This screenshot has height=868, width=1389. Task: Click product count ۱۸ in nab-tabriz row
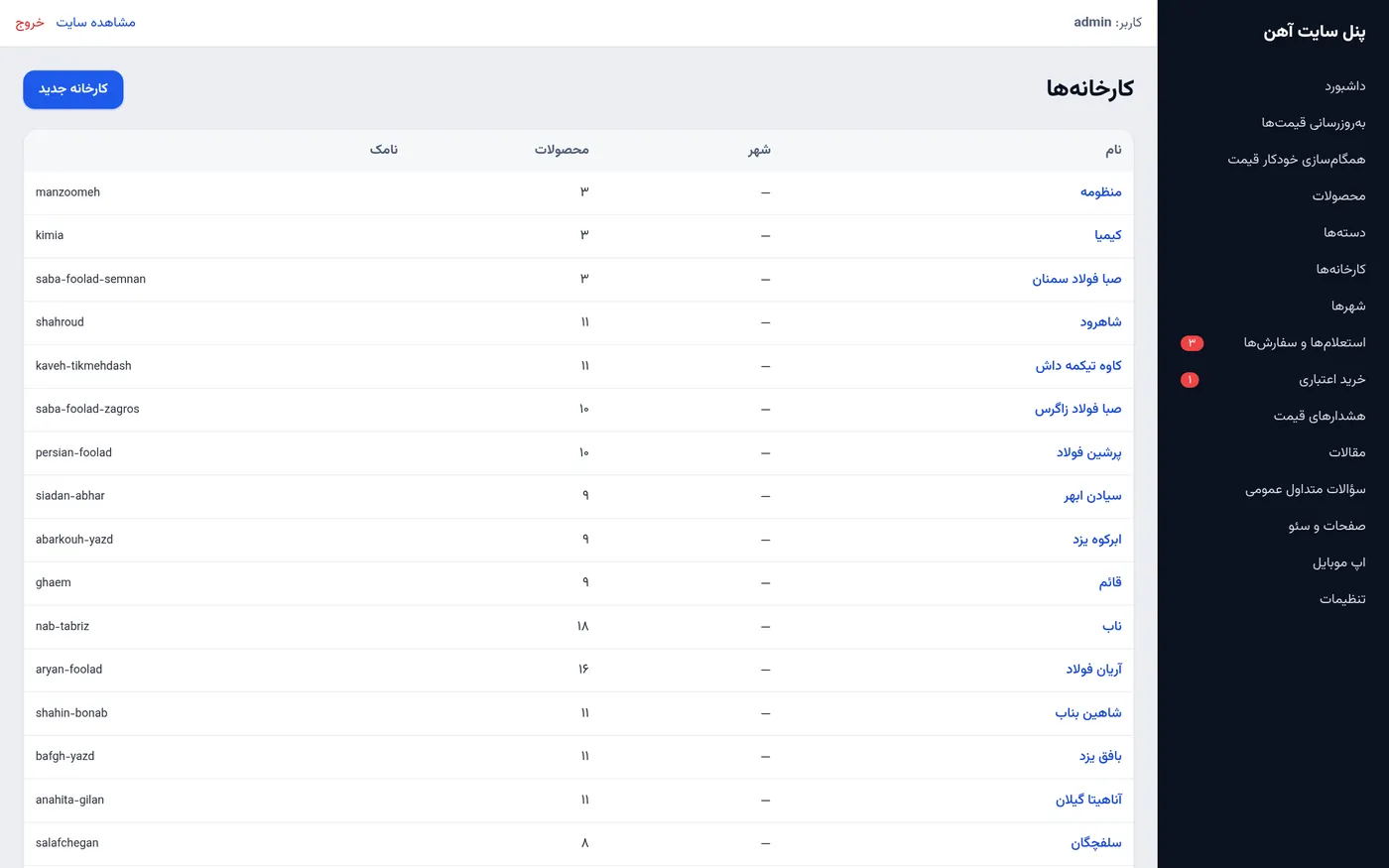582,627
